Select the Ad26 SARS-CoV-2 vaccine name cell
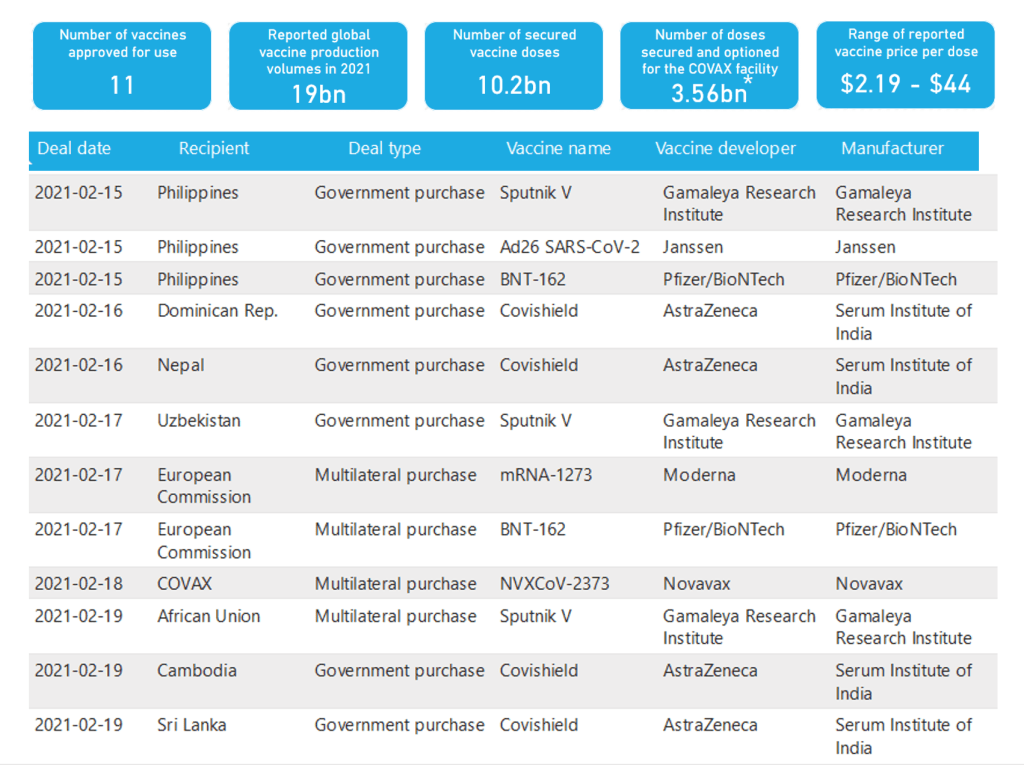This screenshot has height=765, width=1024. click(x=570, y=247)
